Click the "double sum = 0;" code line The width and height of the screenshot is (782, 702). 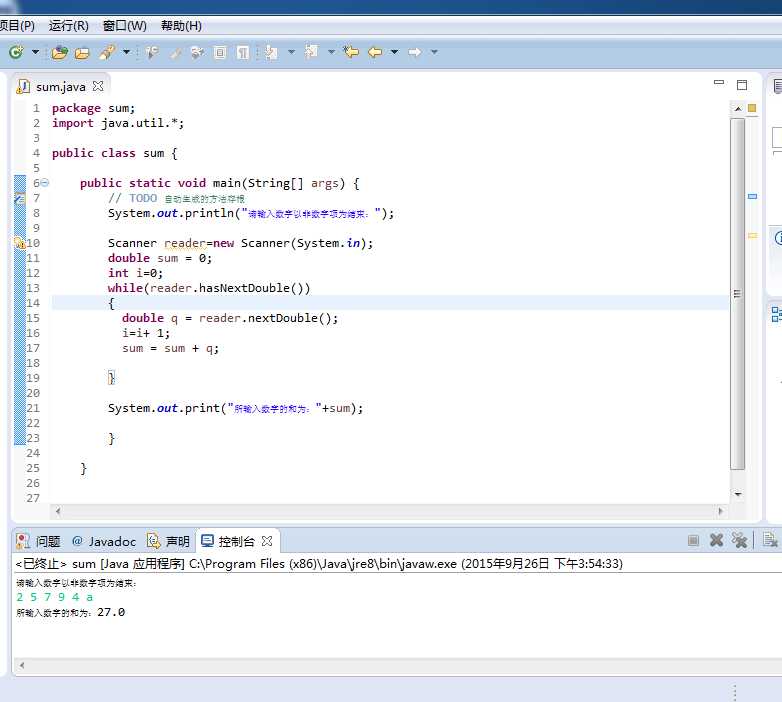click(x=160, y=258)
